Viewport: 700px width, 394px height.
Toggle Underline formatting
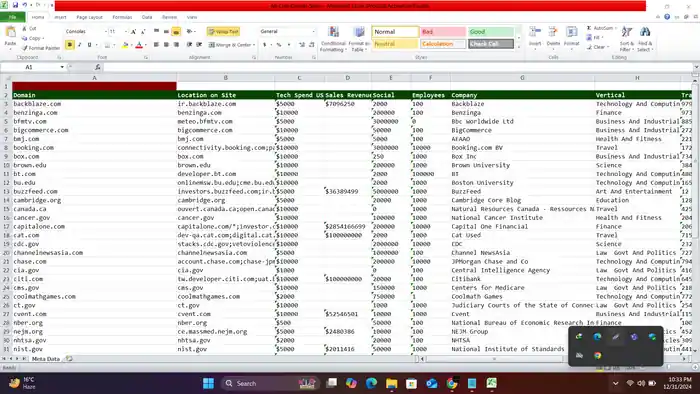click(89, 45)
